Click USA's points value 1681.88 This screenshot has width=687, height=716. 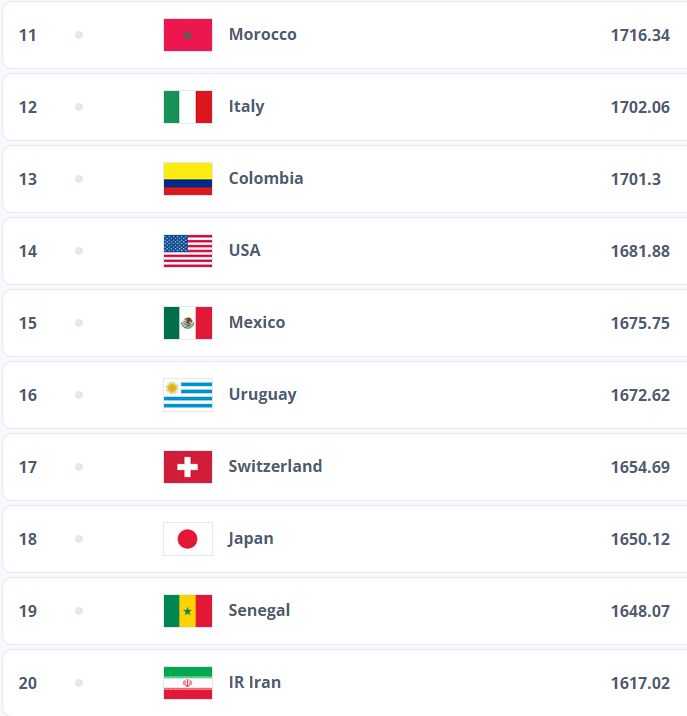click(x=640, y=251)
